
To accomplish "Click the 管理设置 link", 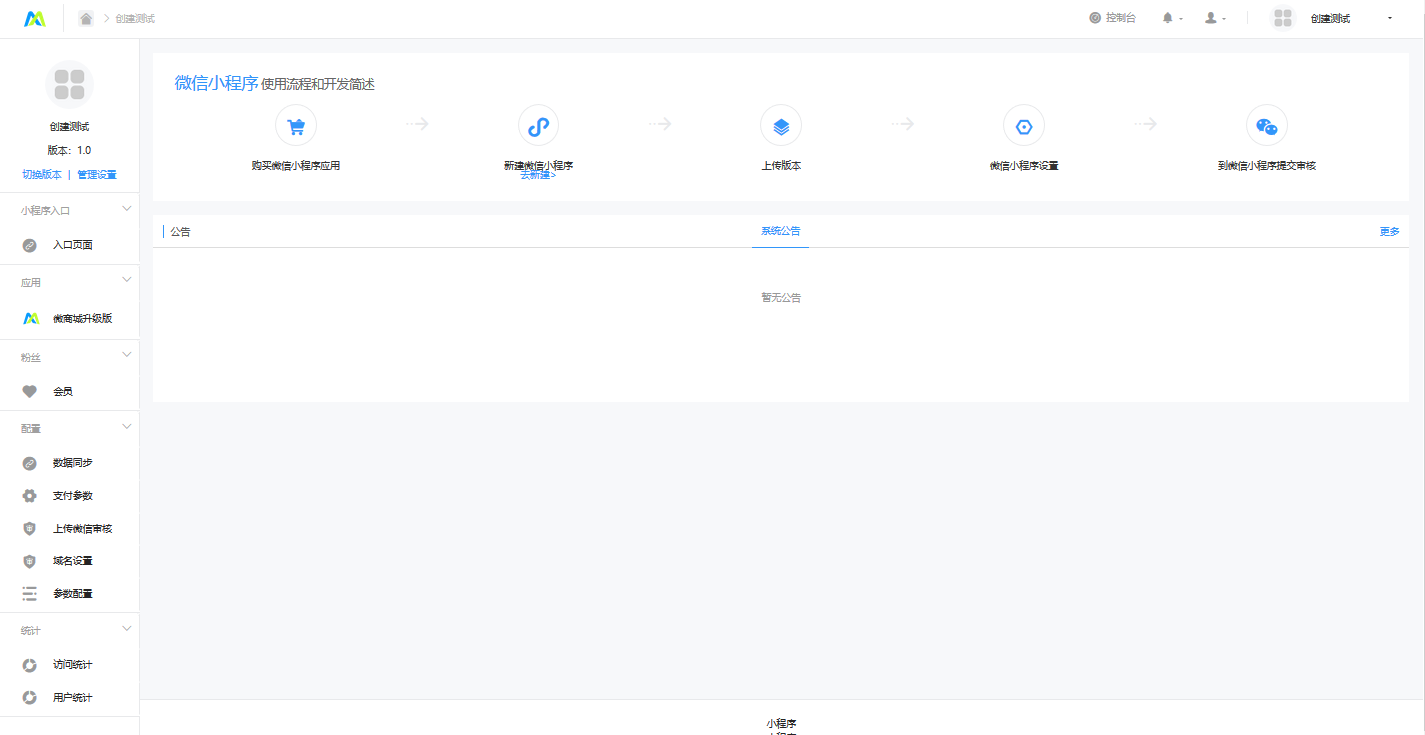I will tap(97, 174).
